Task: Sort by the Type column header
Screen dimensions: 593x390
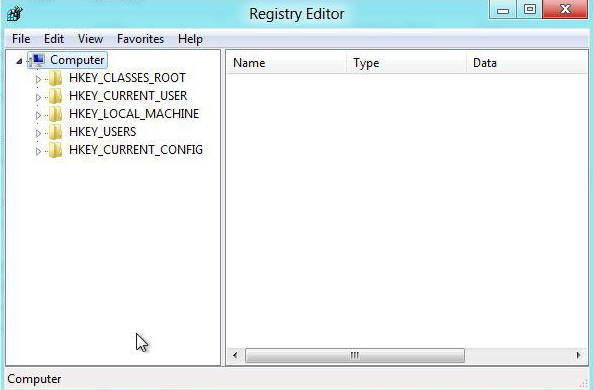Action: pyautogui.click(x=406, y=63)
